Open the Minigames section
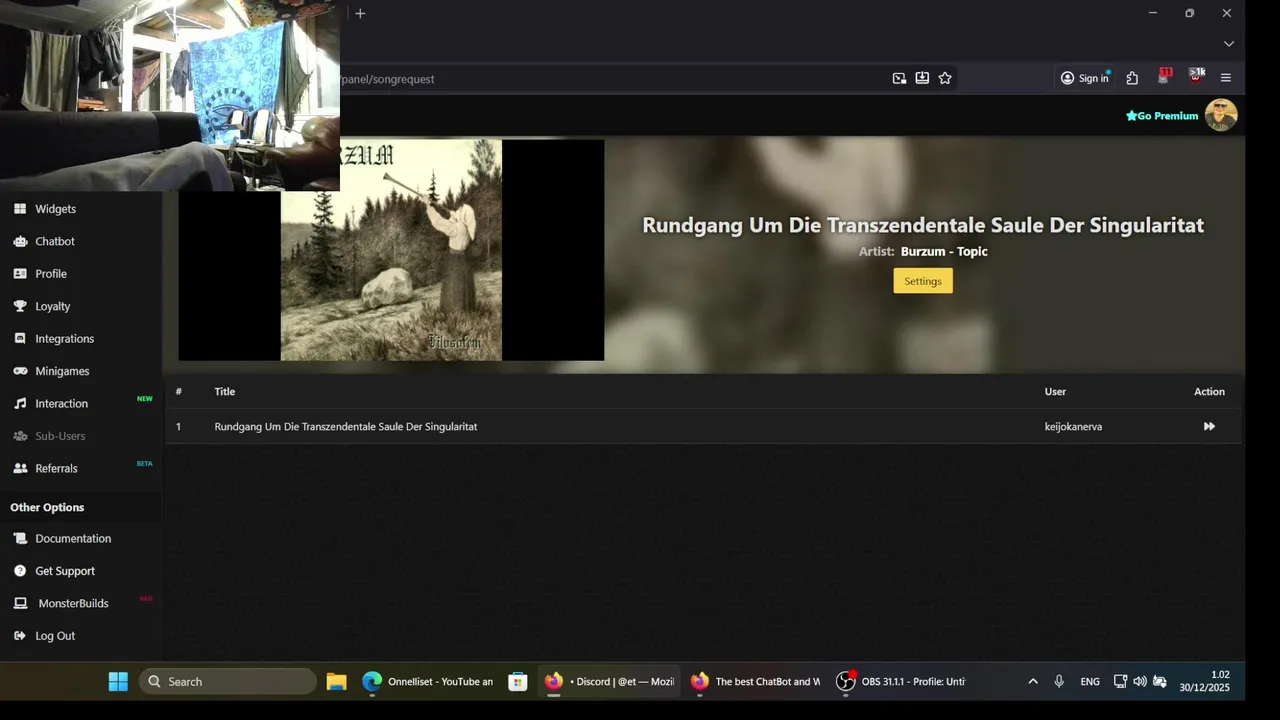The image size is (1280, 720). [62, 371]
